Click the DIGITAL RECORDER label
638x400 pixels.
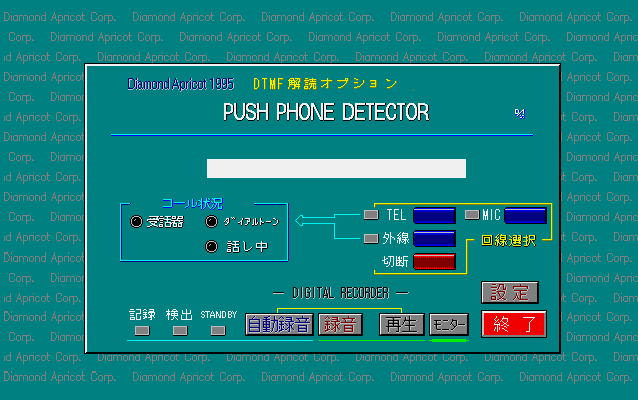click(341, 293)
